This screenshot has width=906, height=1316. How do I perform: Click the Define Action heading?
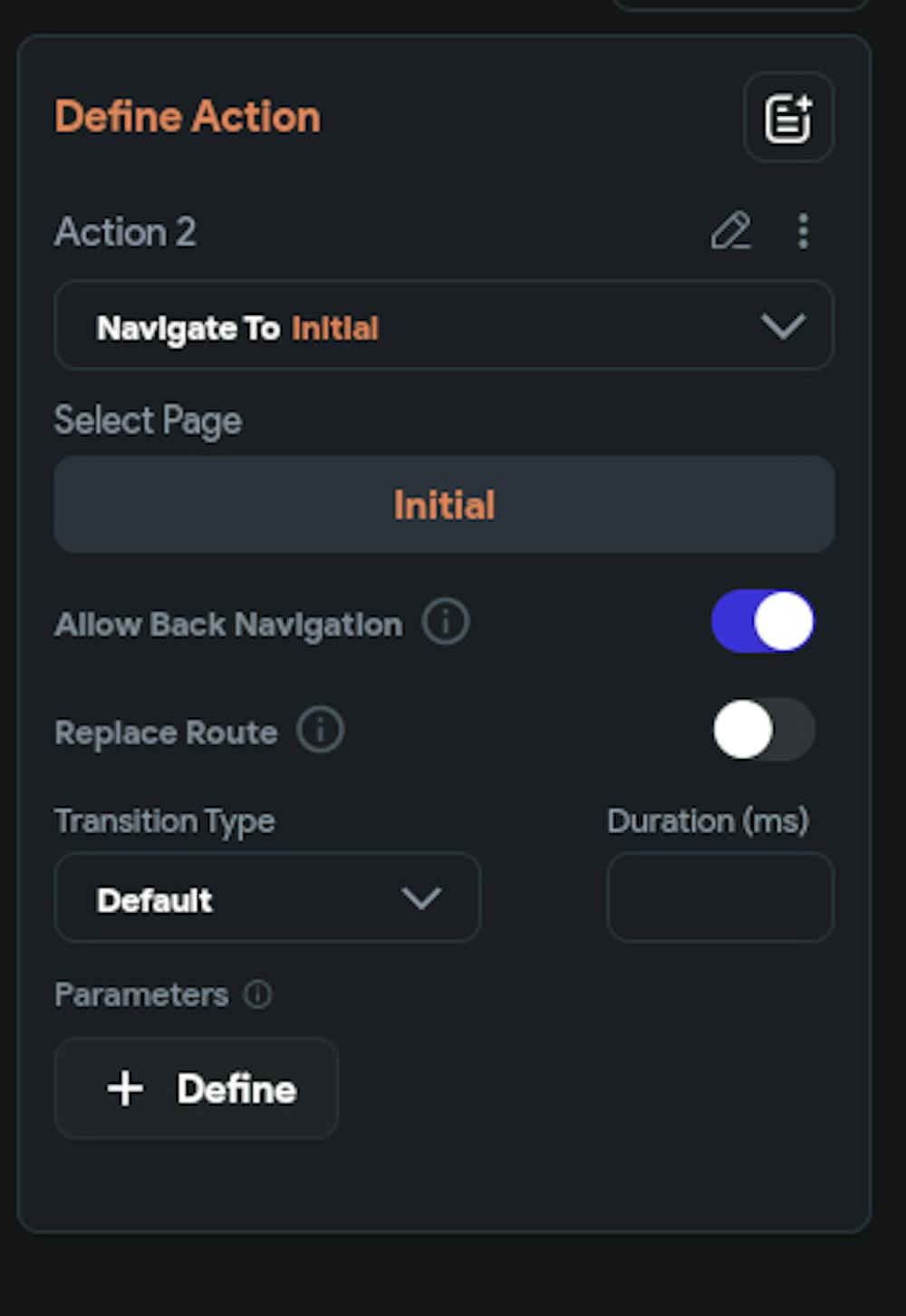[x=188, y=117]
